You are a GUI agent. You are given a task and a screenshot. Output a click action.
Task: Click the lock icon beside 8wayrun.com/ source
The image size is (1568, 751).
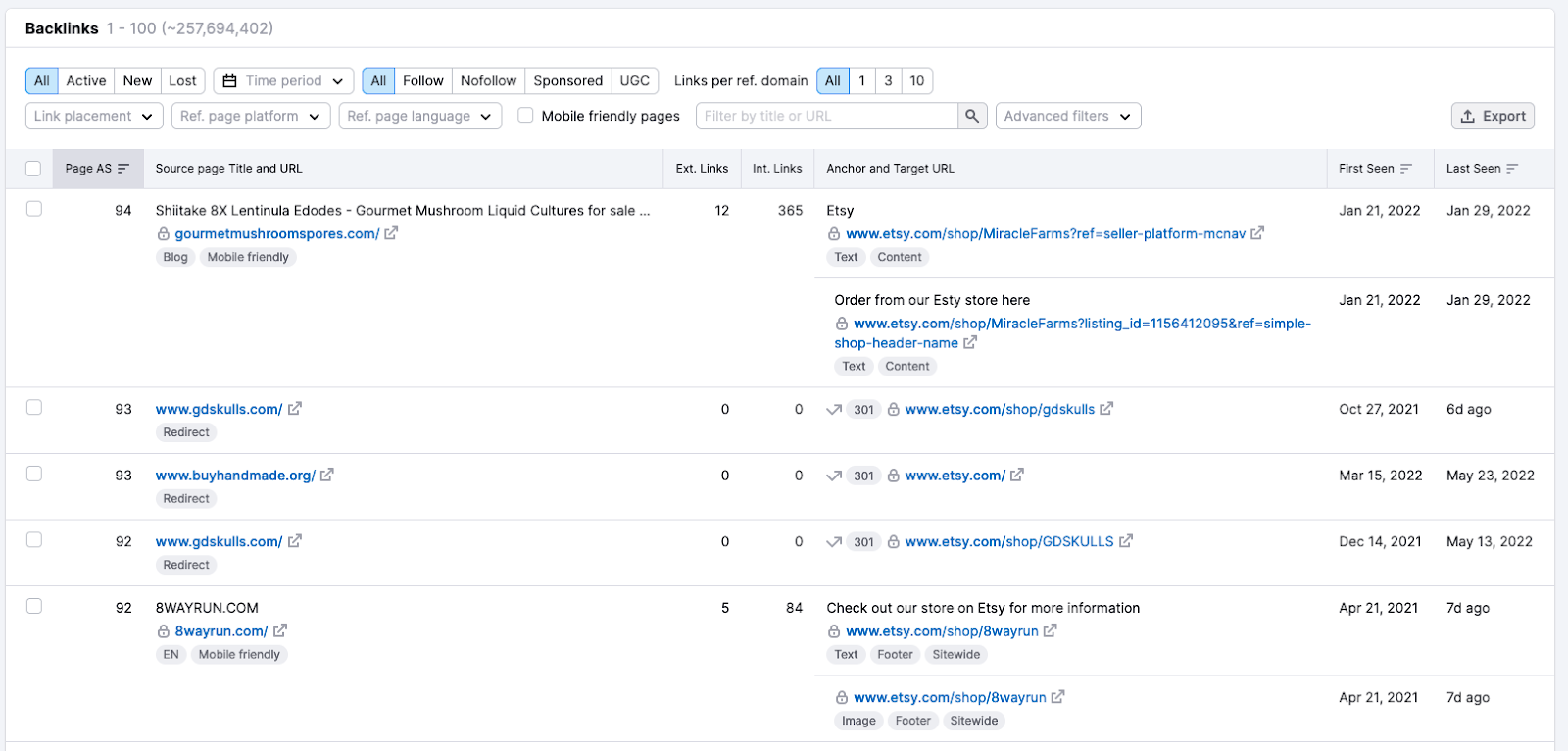pyautogui.click(x=164, y=631)
